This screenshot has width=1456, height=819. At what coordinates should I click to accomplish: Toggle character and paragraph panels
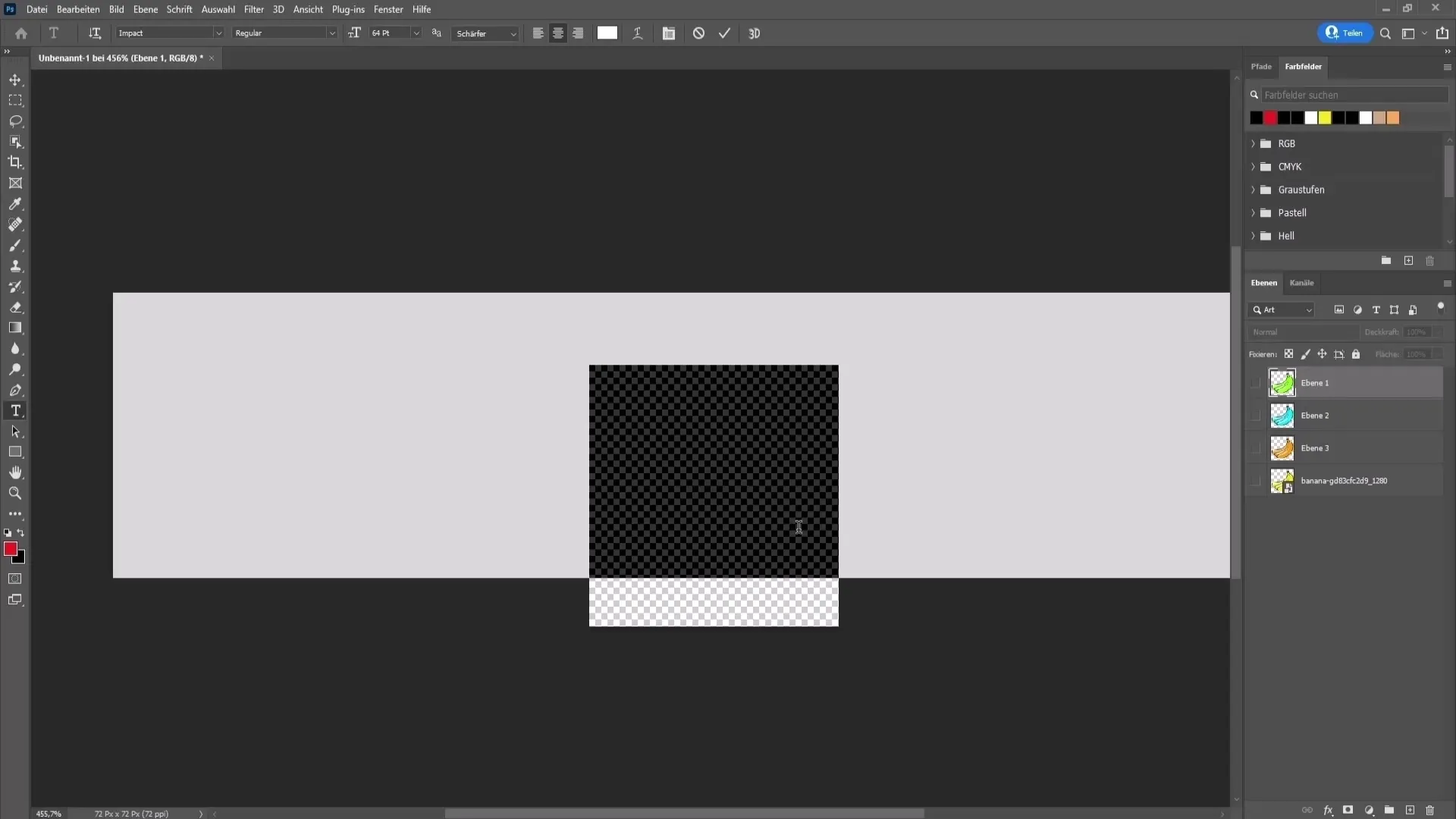pyautogui.click(x=668, y=33)
